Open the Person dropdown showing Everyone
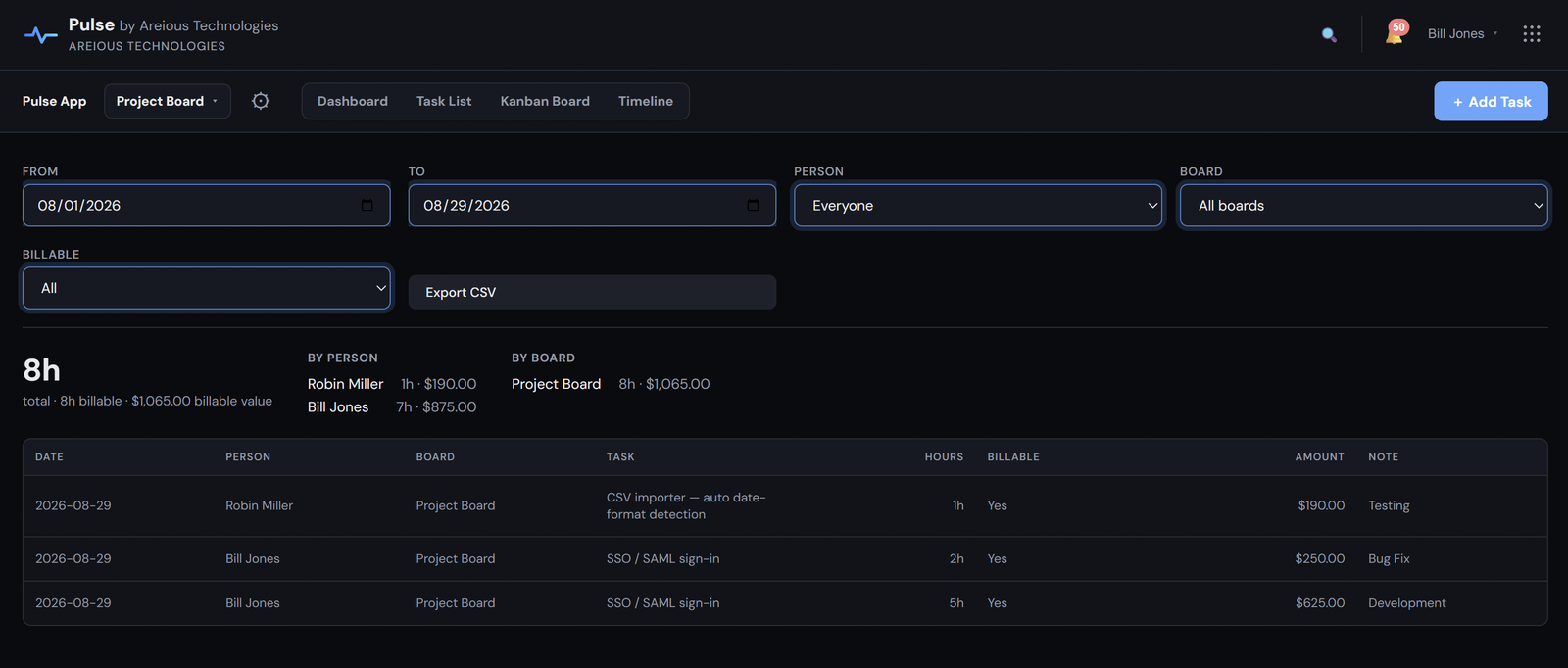Viewport: 1568px width, 668px height. (978, 206)
